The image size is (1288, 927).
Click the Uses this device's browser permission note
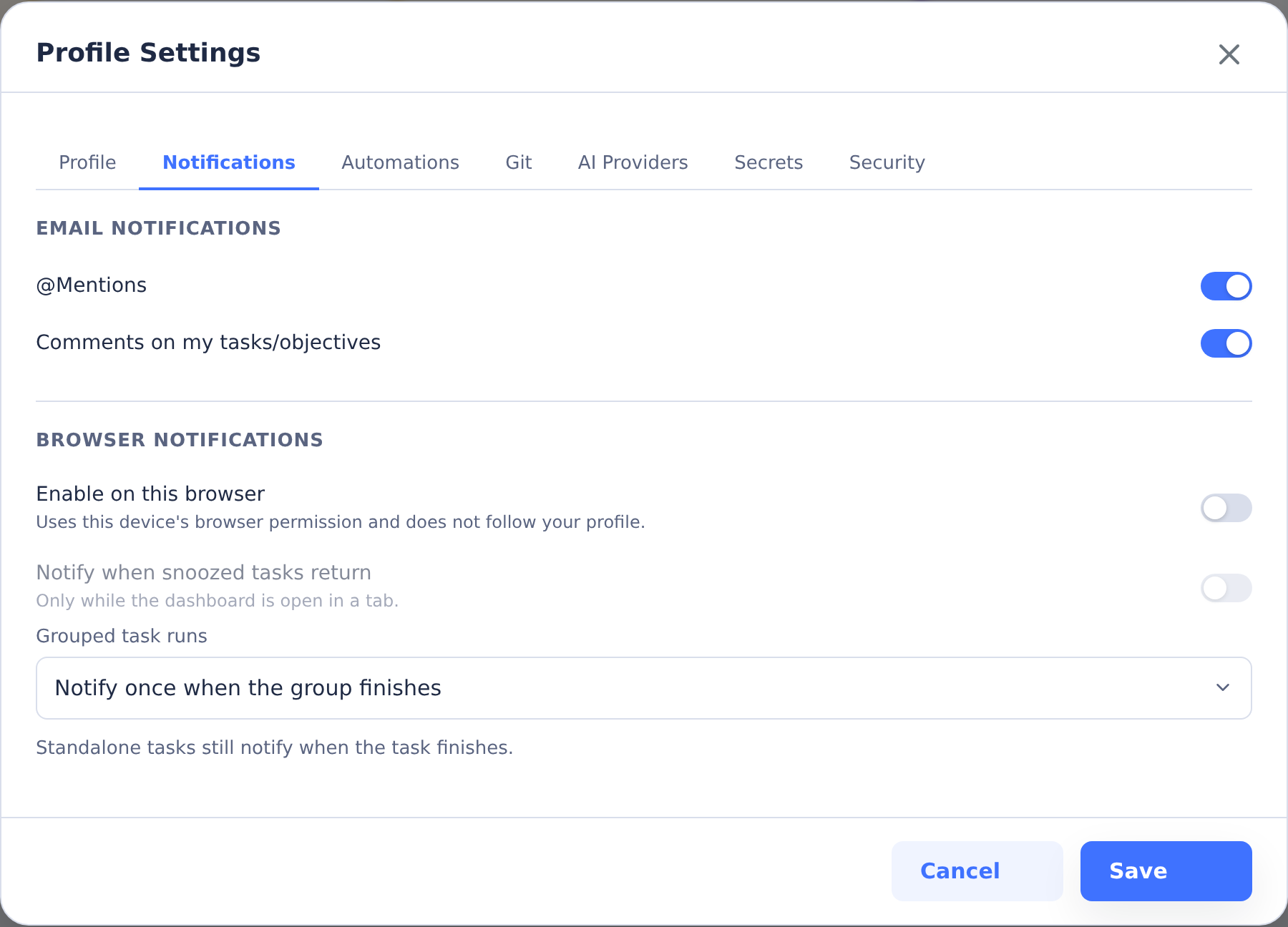pos(341,522)
